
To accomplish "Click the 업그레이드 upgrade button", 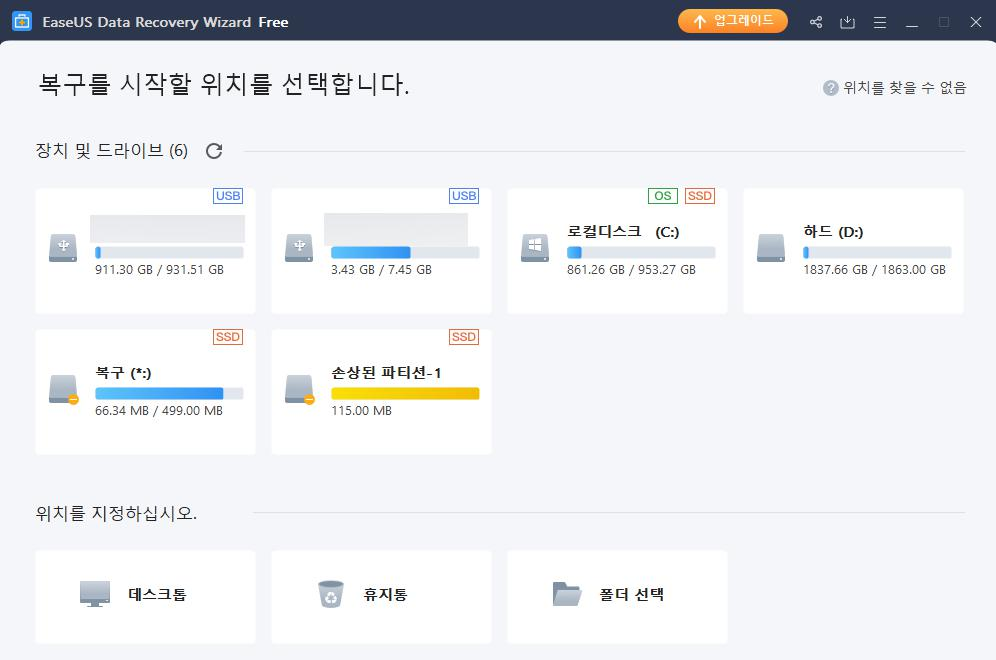I will [732, 21].
